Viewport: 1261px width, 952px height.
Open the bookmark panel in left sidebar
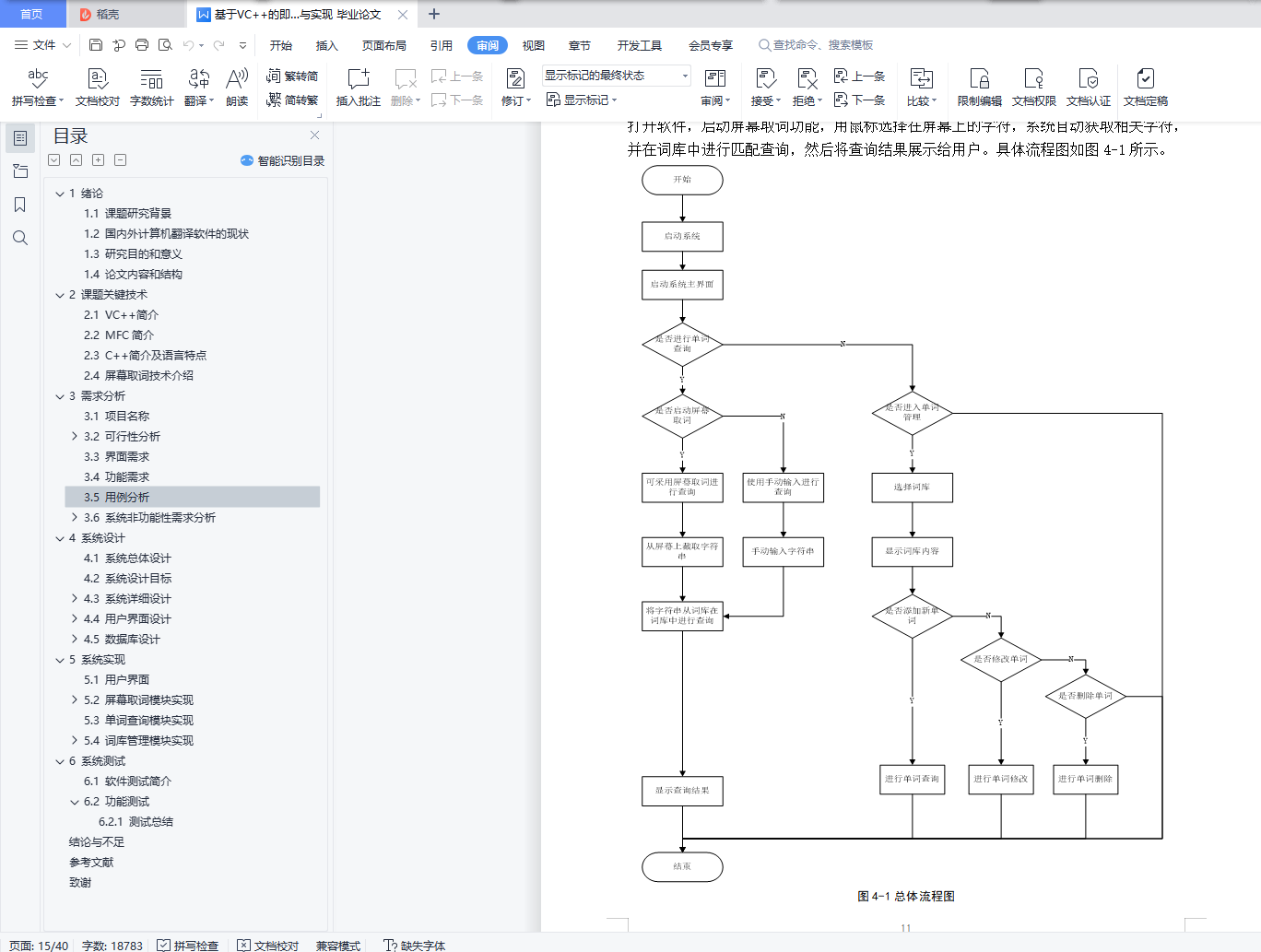point(19,205)
